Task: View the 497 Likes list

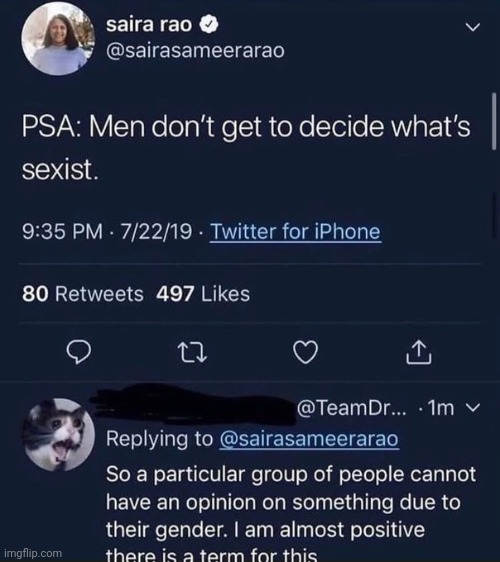Action: (x=203, y=294)
